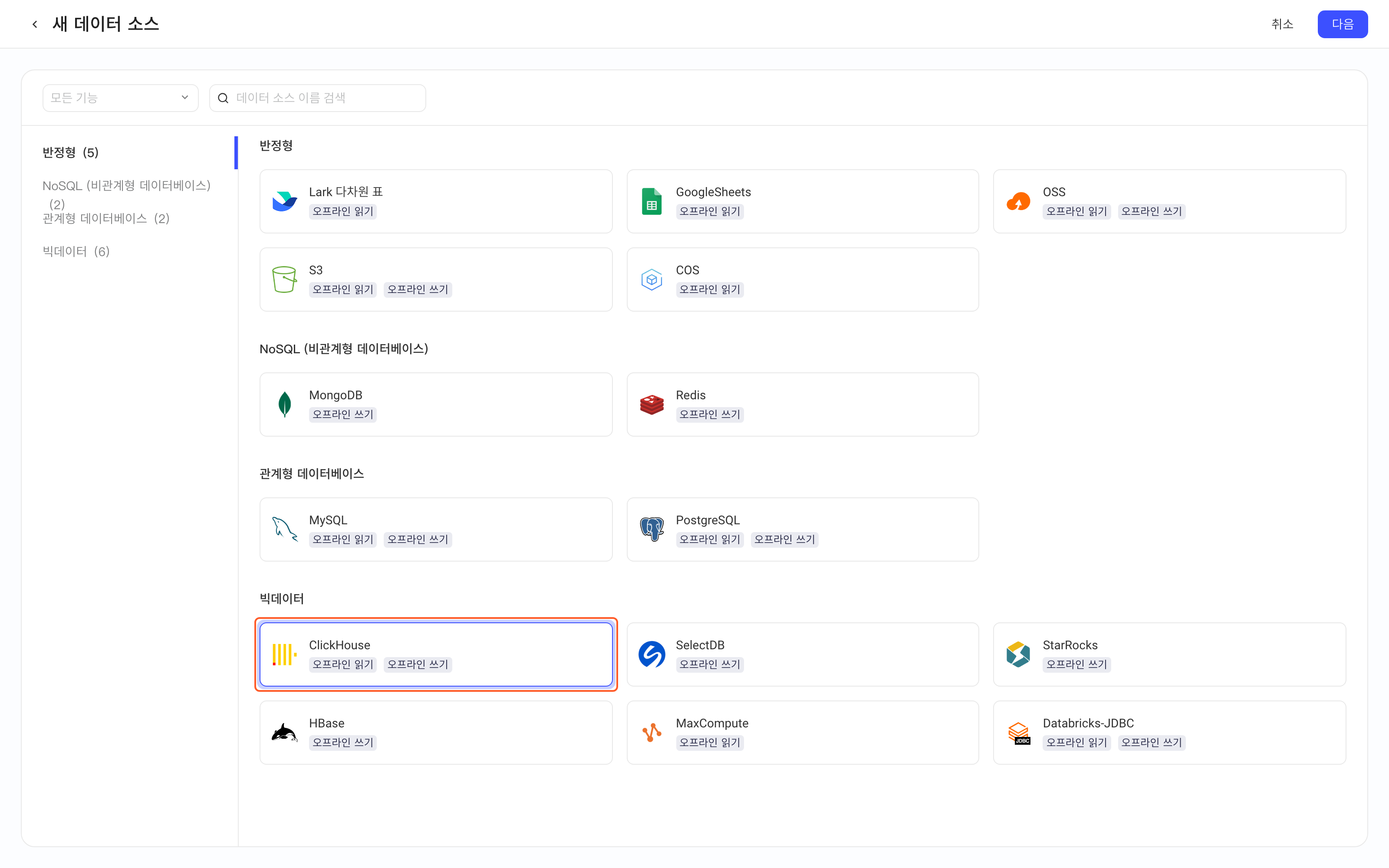Click 오프라인 쓰기 tag on S3 card

coord(418,289)
